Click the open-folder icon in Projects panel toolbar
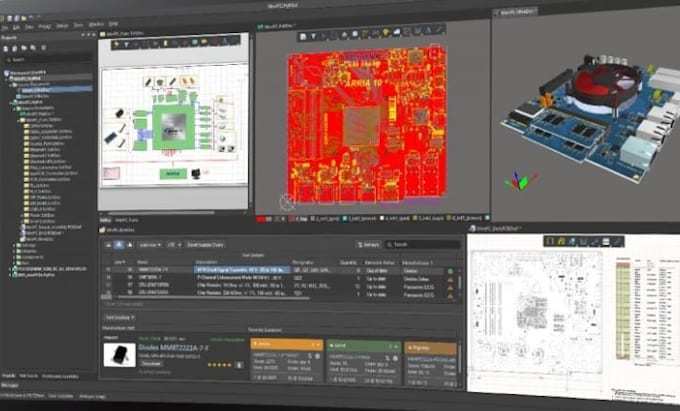The image size is (680, 411). (24, 48)
